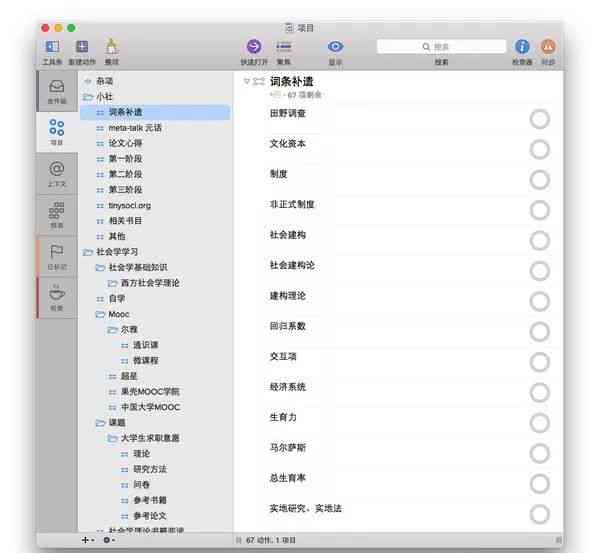This screenshot has height=553, width=600.
Task: Open the 其他 project
Action: 117,237
